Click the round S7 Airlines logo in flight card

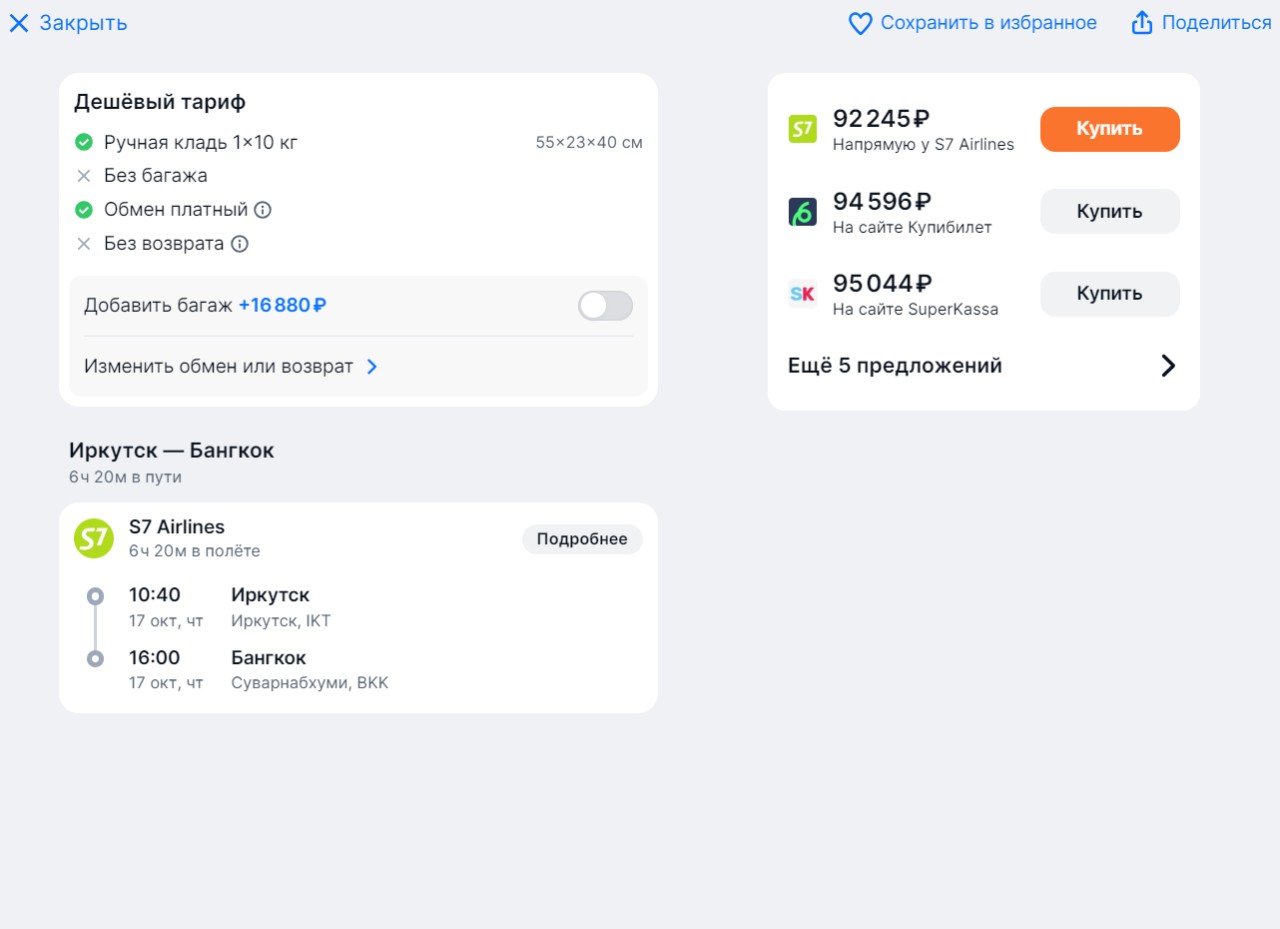point(94,538)
